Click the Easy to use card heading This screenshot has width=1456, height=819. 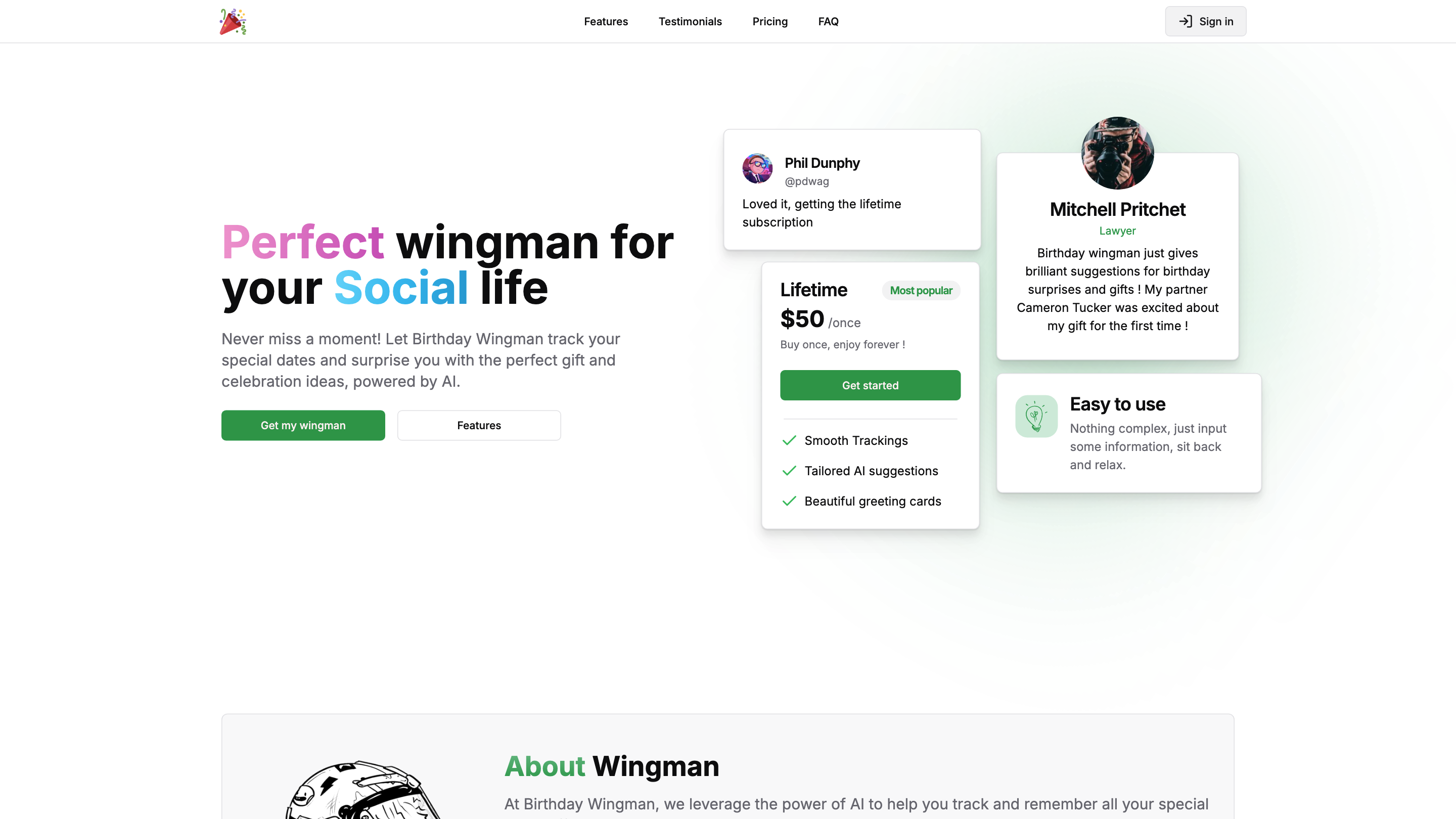1117,404
